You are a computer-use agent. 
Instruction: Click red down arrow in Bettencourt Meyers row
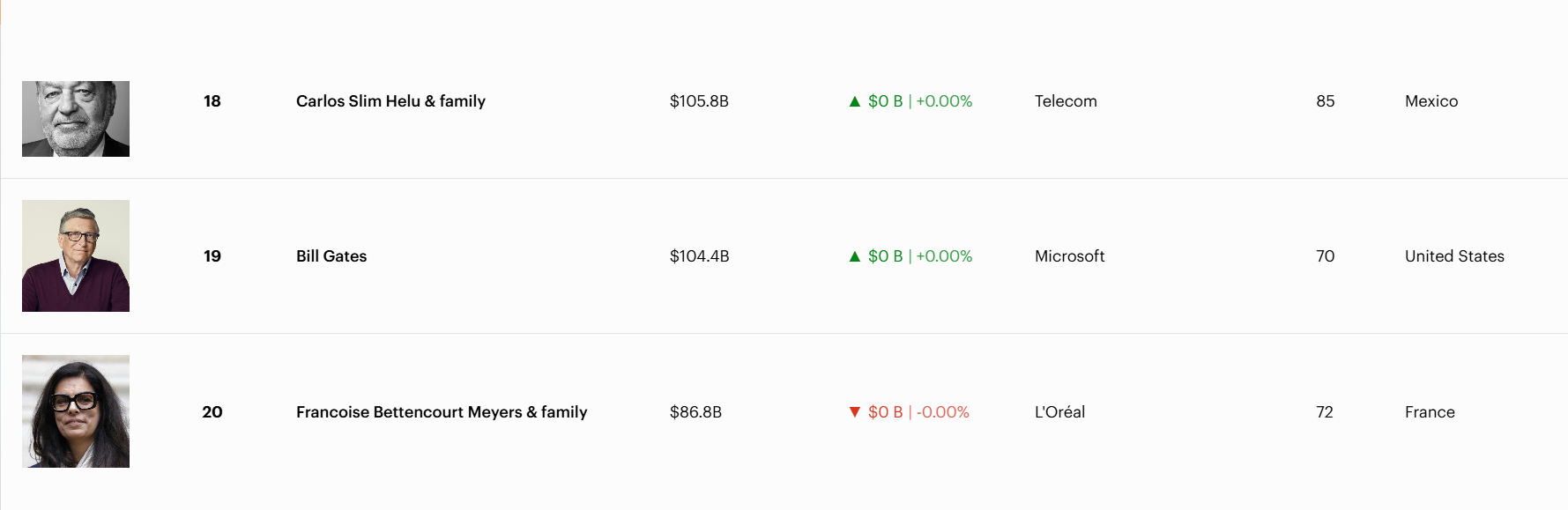coord(854,412)
